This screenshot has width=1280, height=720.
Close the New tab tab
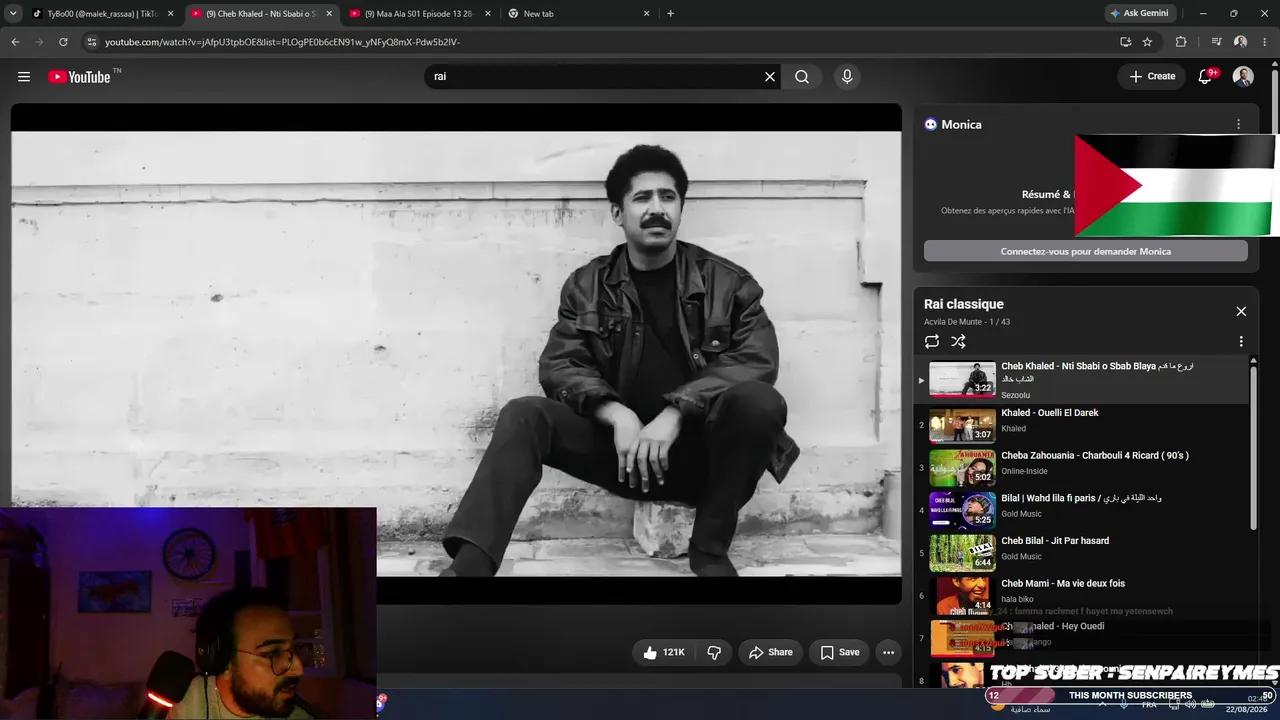click(646, 14)
